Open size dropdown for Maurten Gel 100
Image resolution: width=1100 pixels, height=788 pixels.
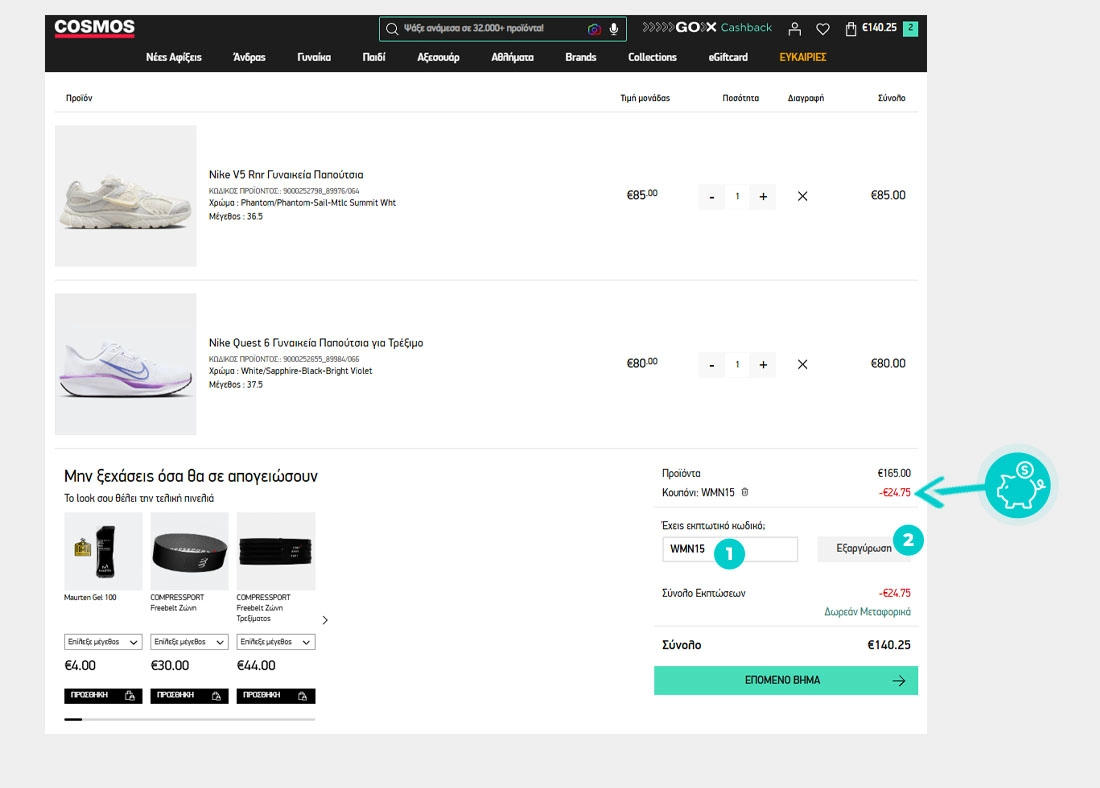point(103,642)
